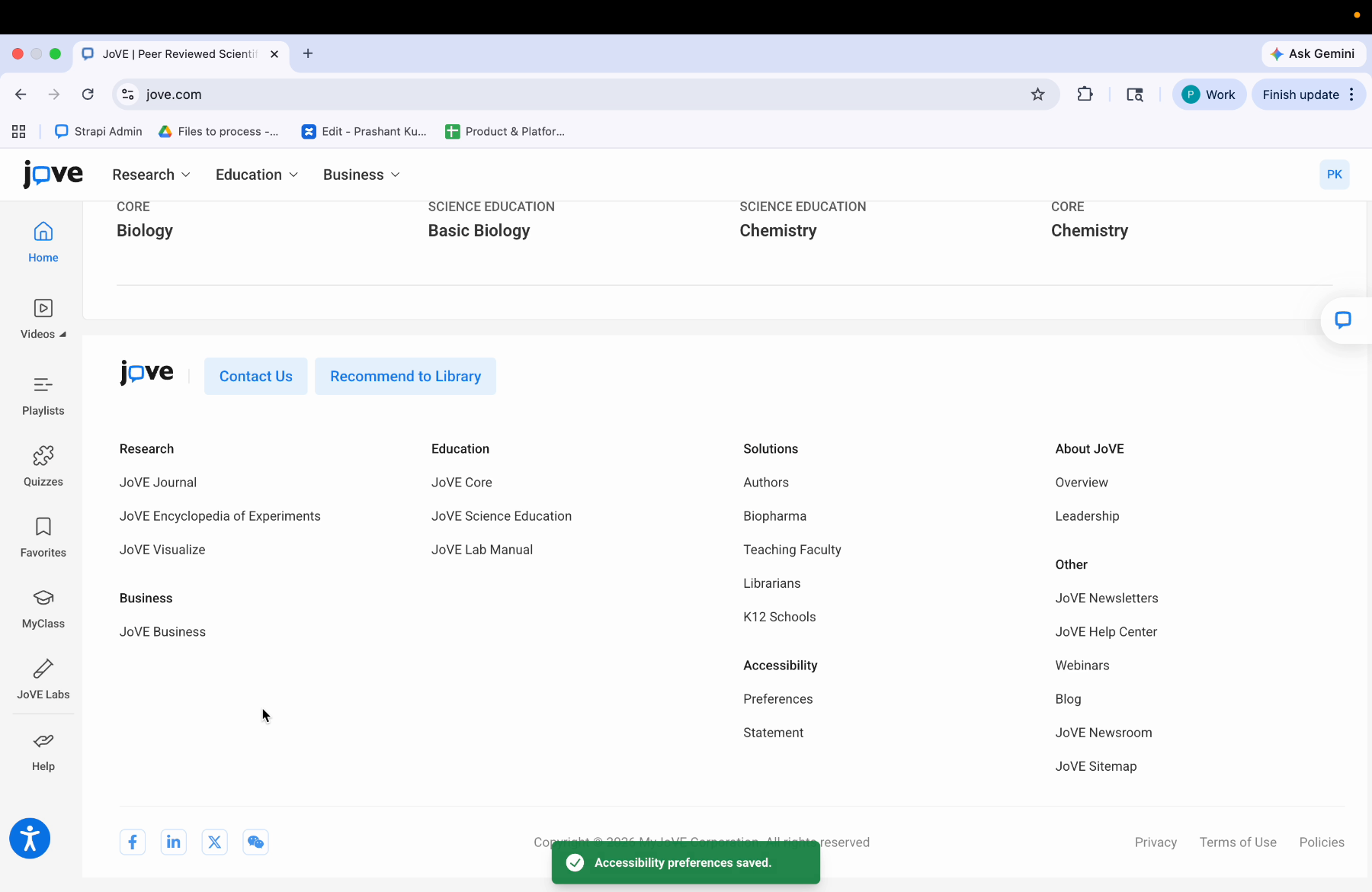Viewport: 1372px width, 892px height.
Task: Open the Home sidebar icon
Action: 43,231
